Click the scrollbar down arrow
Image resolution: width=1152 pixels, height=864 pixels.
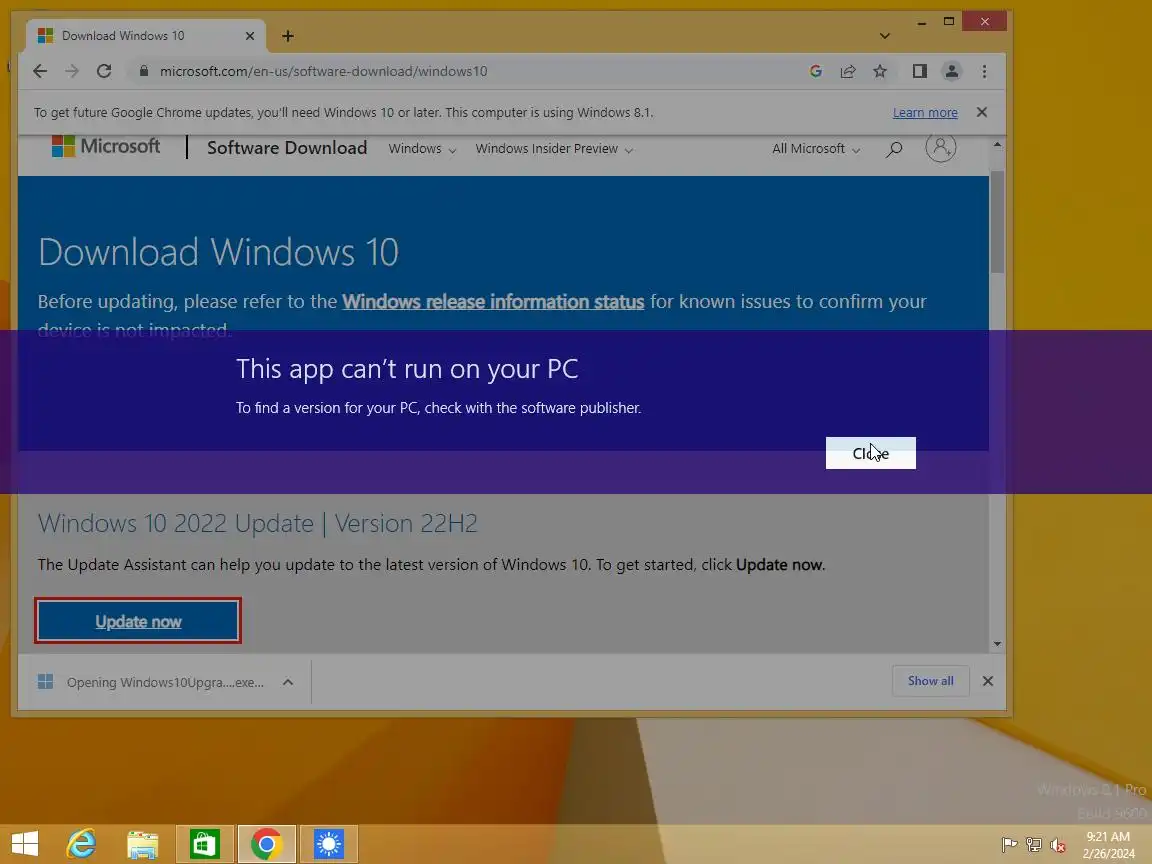click(x=997, y=644)
